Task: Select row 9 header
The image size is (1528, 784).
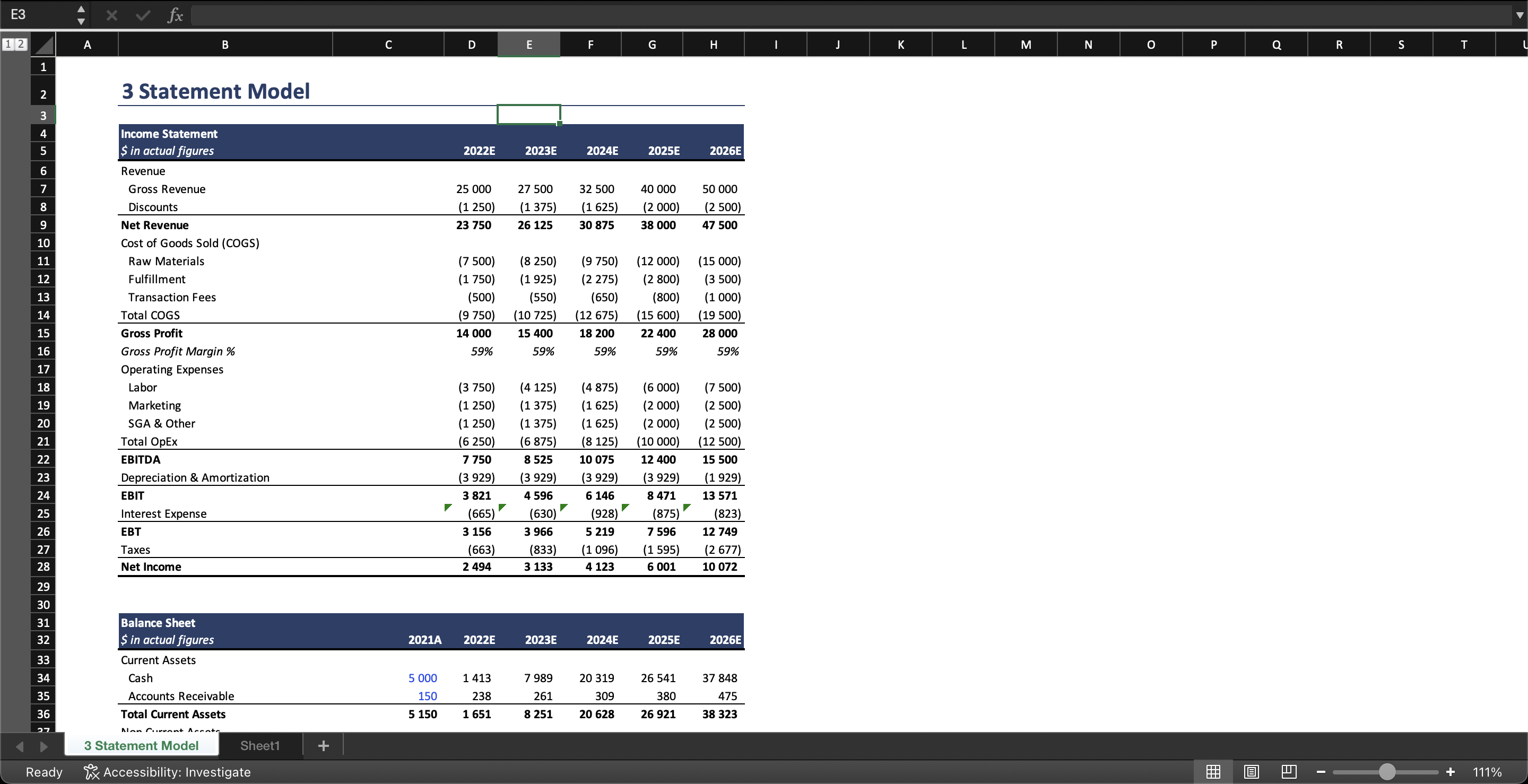Action: click(x=44, y=225)
